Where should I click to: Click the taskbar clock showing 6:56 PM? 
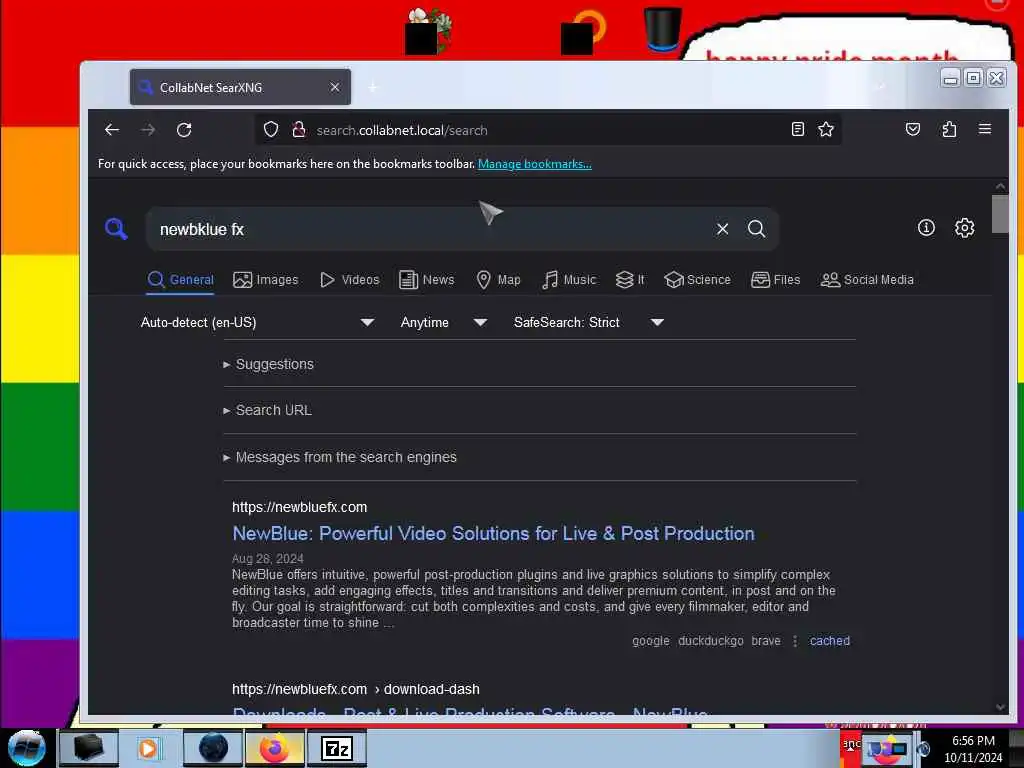[x=973, y=748]
